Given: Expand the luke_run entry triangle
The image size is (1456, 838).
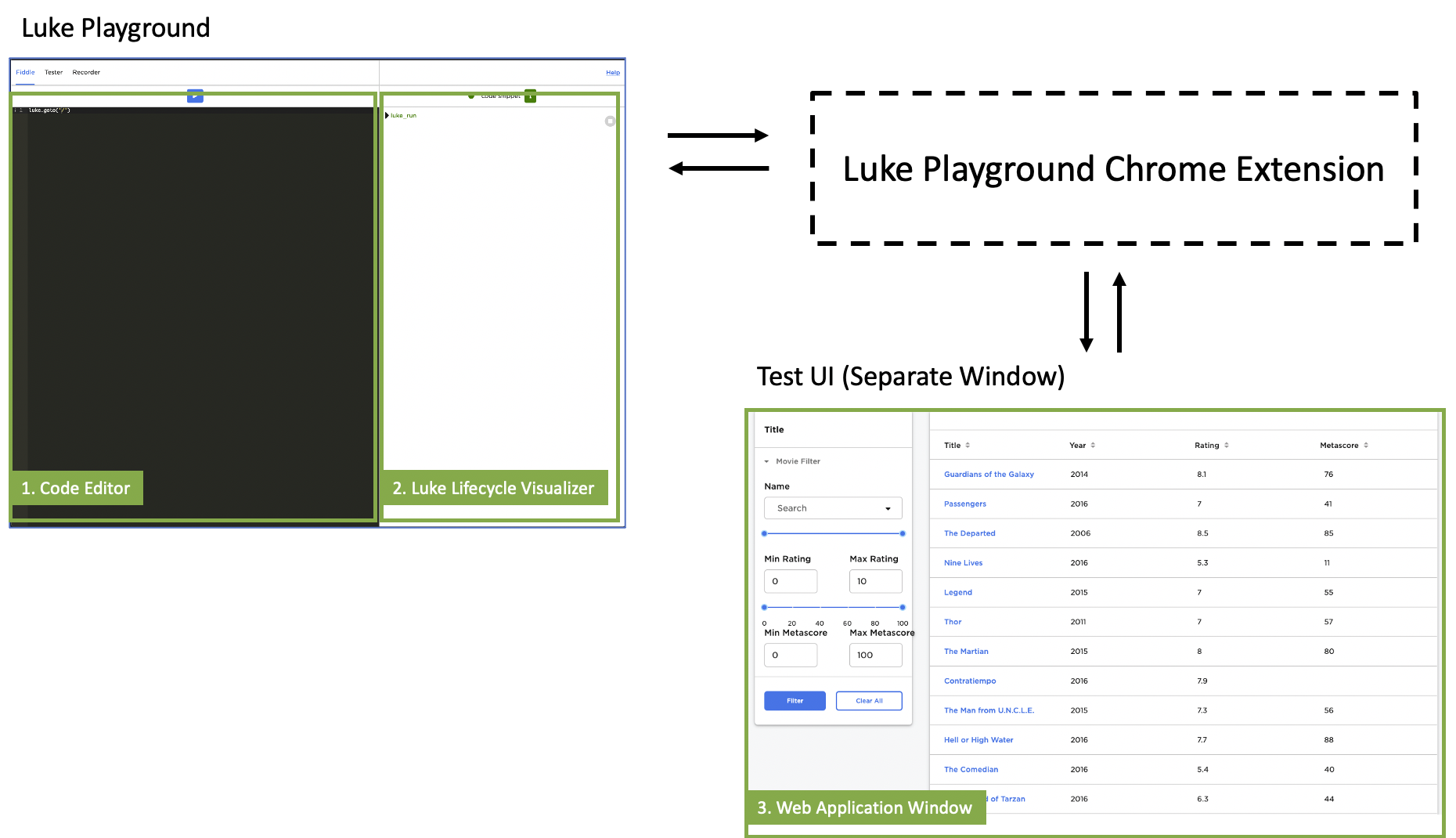Looking at the screenshot, I should 387,116.
